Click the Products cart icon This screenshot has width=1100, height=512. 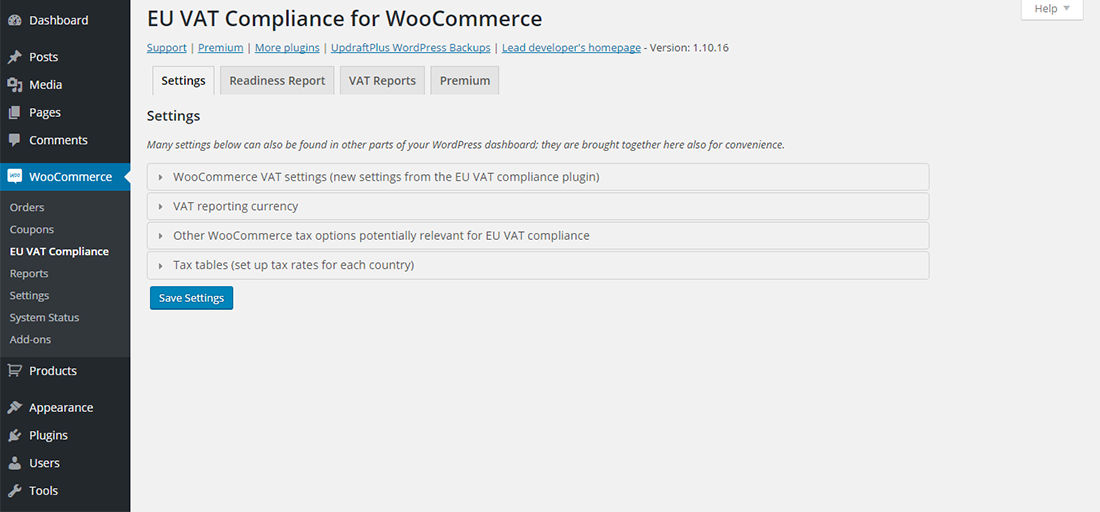[15, 371]
